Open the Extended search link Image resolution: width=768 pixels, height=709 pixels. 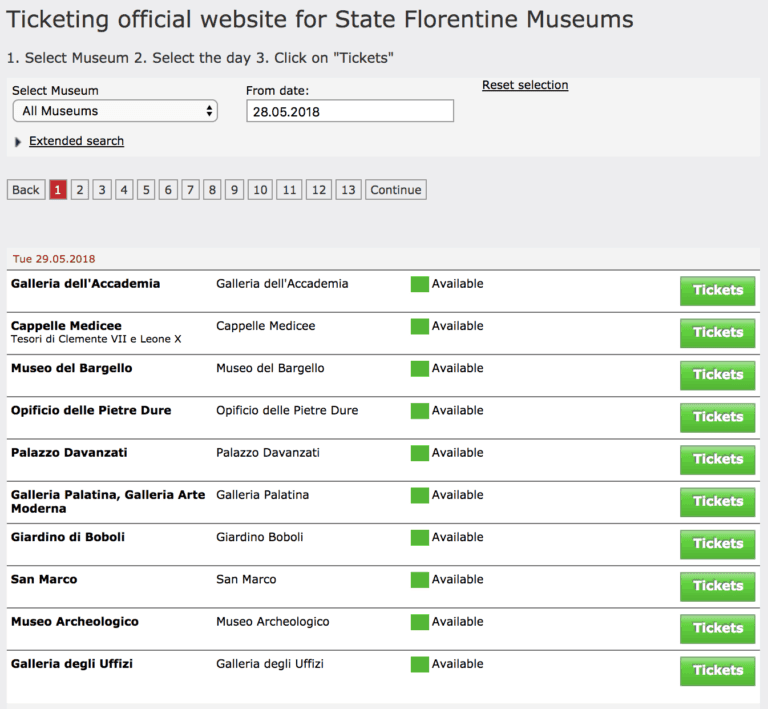[76, 141]
